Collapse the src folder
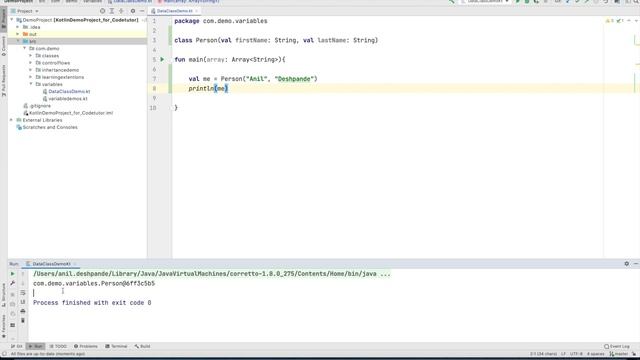The height and width of the screenshot is (360, 640). click(x=18, y=41)
